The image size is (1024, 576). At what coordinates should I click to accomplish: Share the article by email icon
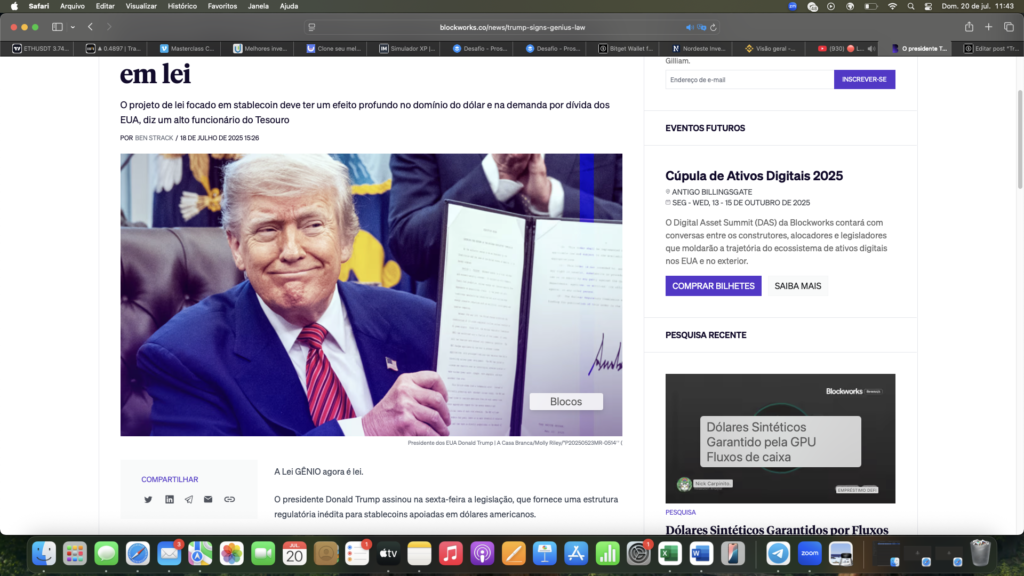click(208, 500)
